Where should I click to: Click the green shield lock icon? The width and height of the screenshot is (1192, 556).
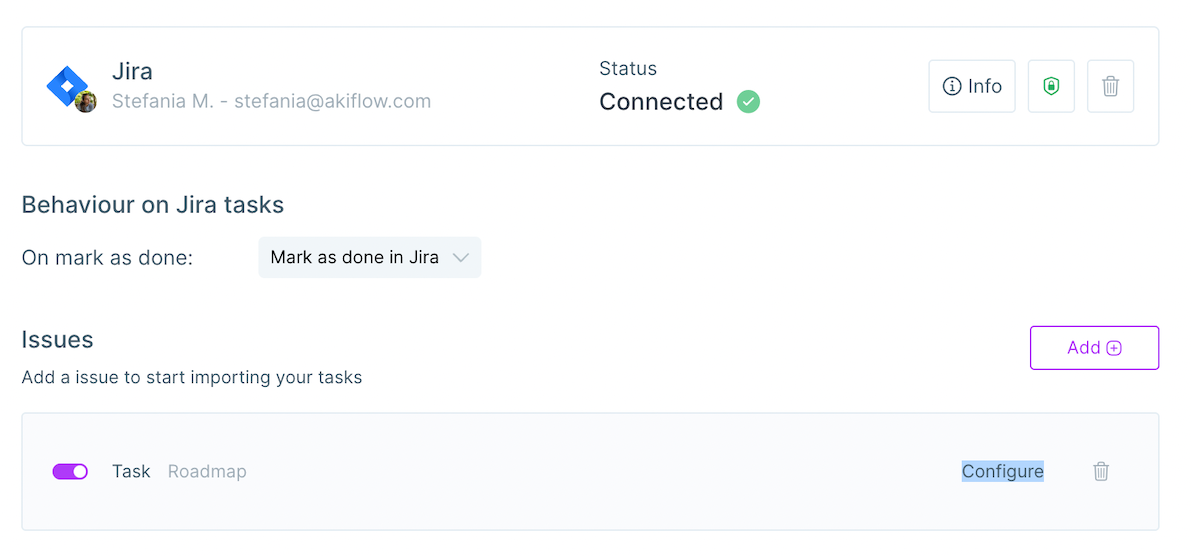click(1051, 87)
